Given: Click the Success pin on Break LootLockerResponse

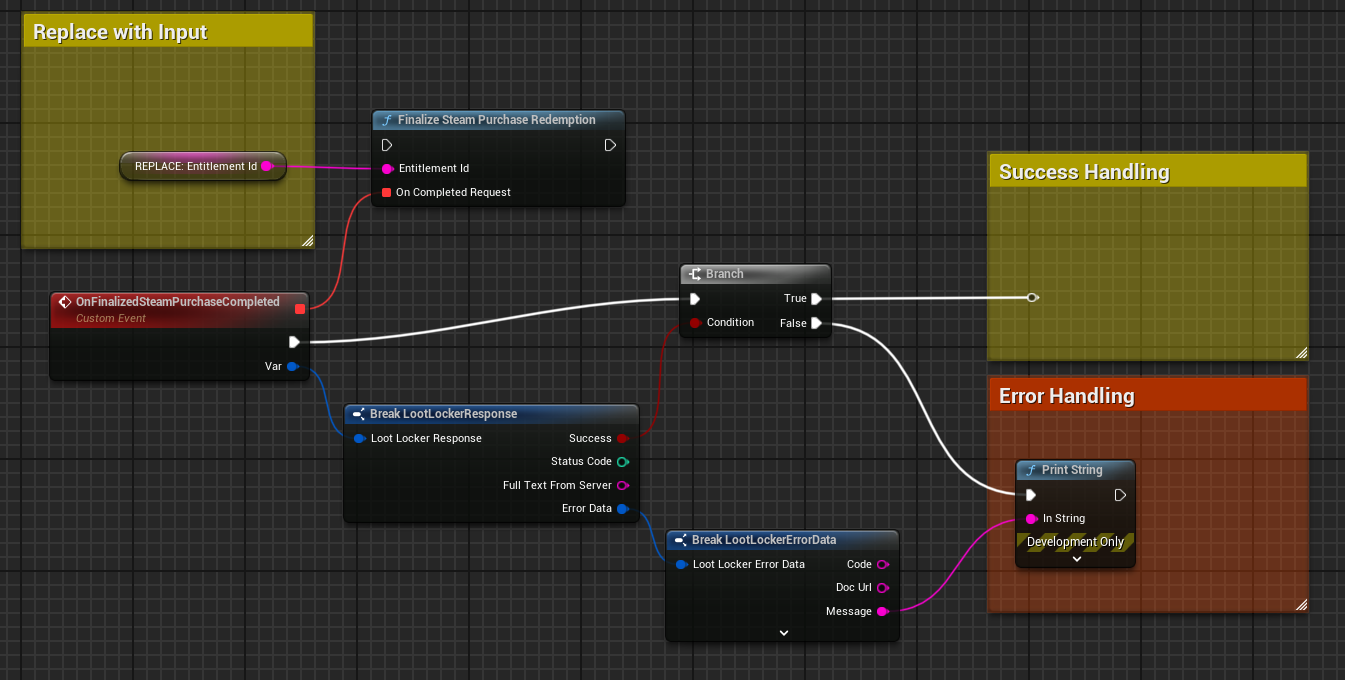Looking at the screenshot, I should [x=622, y=438].
